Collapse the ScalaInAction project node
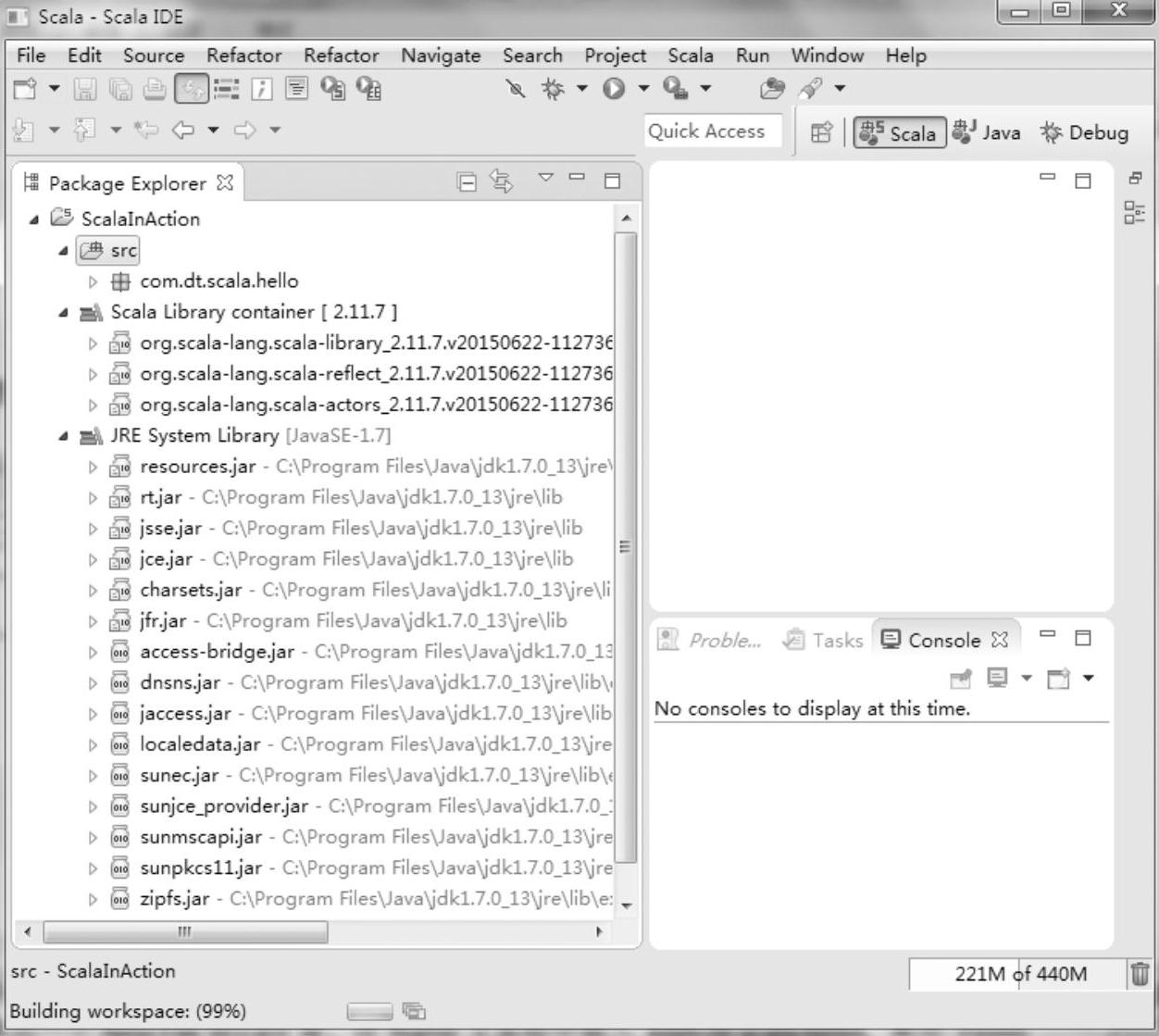This screenshot has width=1159, height=1036. pos(34,219)
